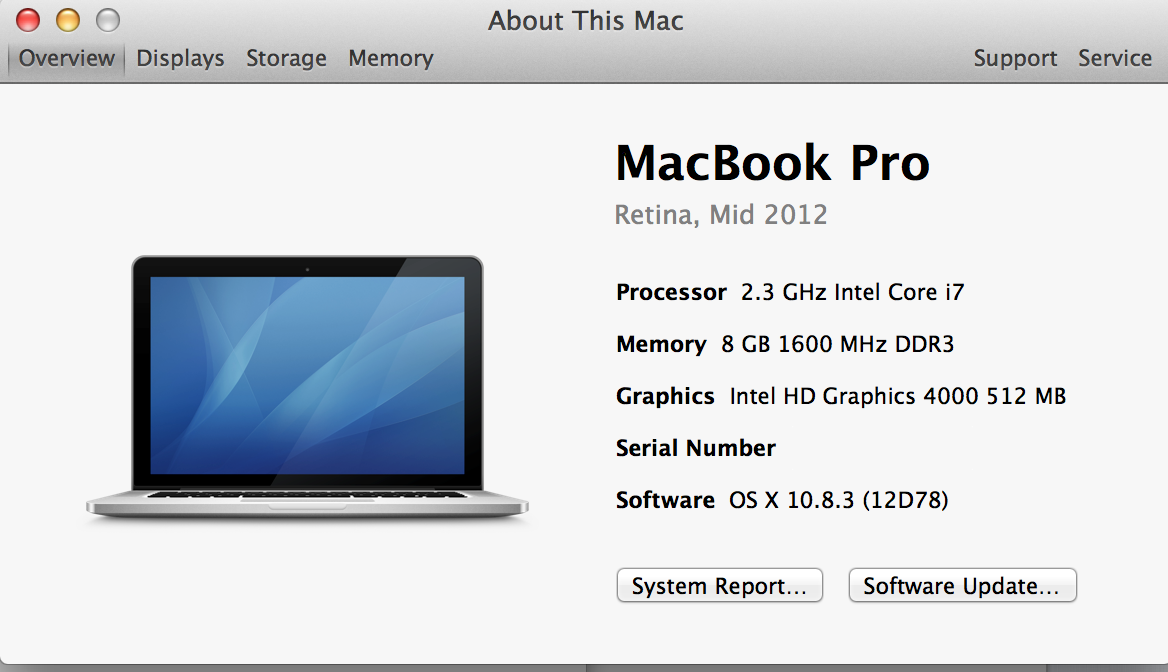Click the Serial Number label
This screenshot has width=1168, height=672.
tap(696, 448)
